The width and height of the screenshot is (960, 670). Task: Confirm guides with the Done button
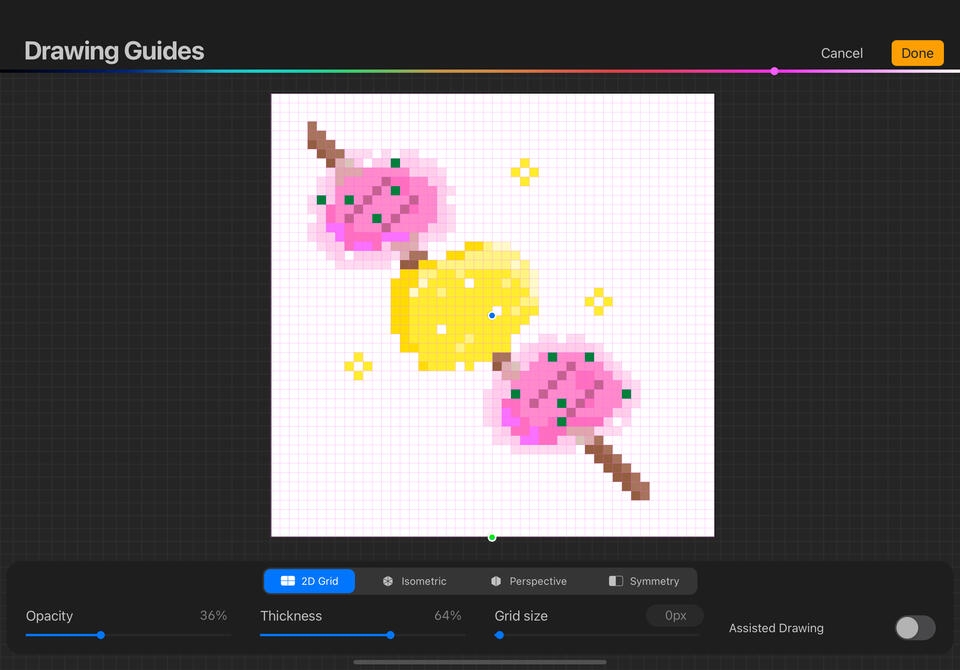(917, 53)
